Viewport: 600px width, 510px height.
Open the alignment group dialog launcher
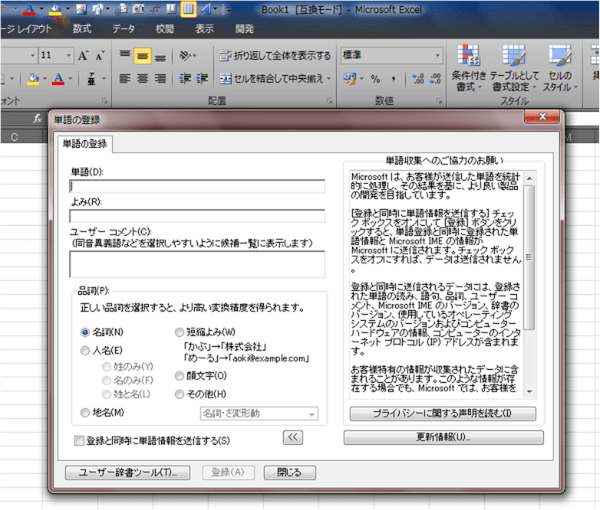329,101
